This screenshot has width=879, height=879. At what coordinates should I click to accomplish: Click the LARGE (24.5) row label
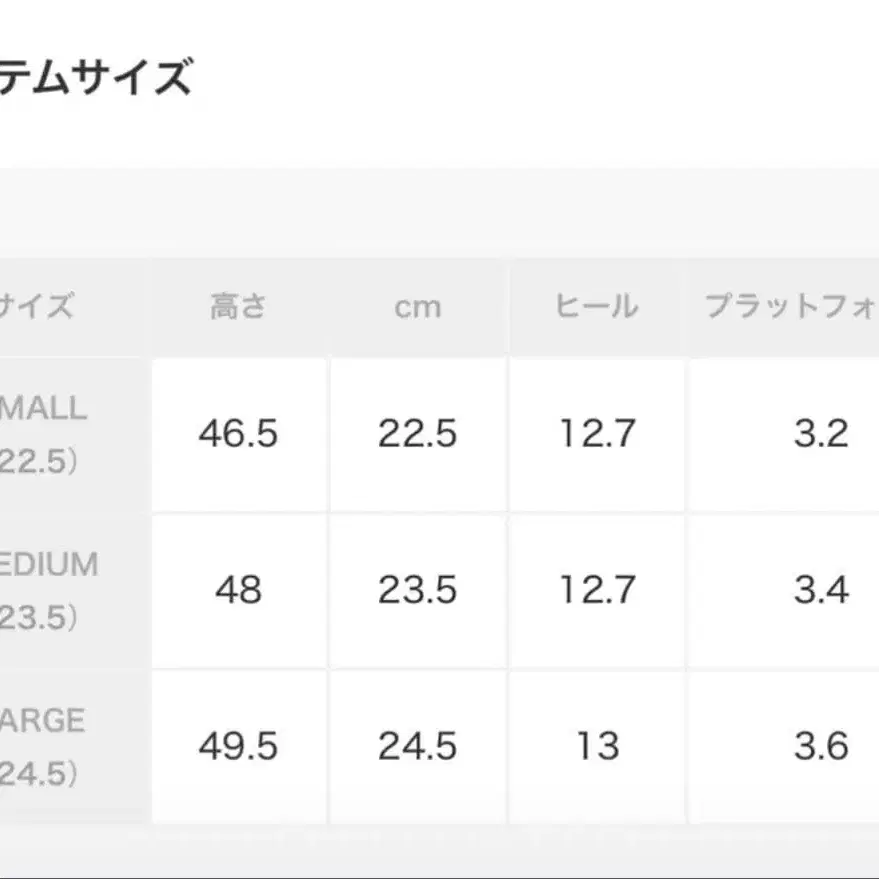point(42,746)
